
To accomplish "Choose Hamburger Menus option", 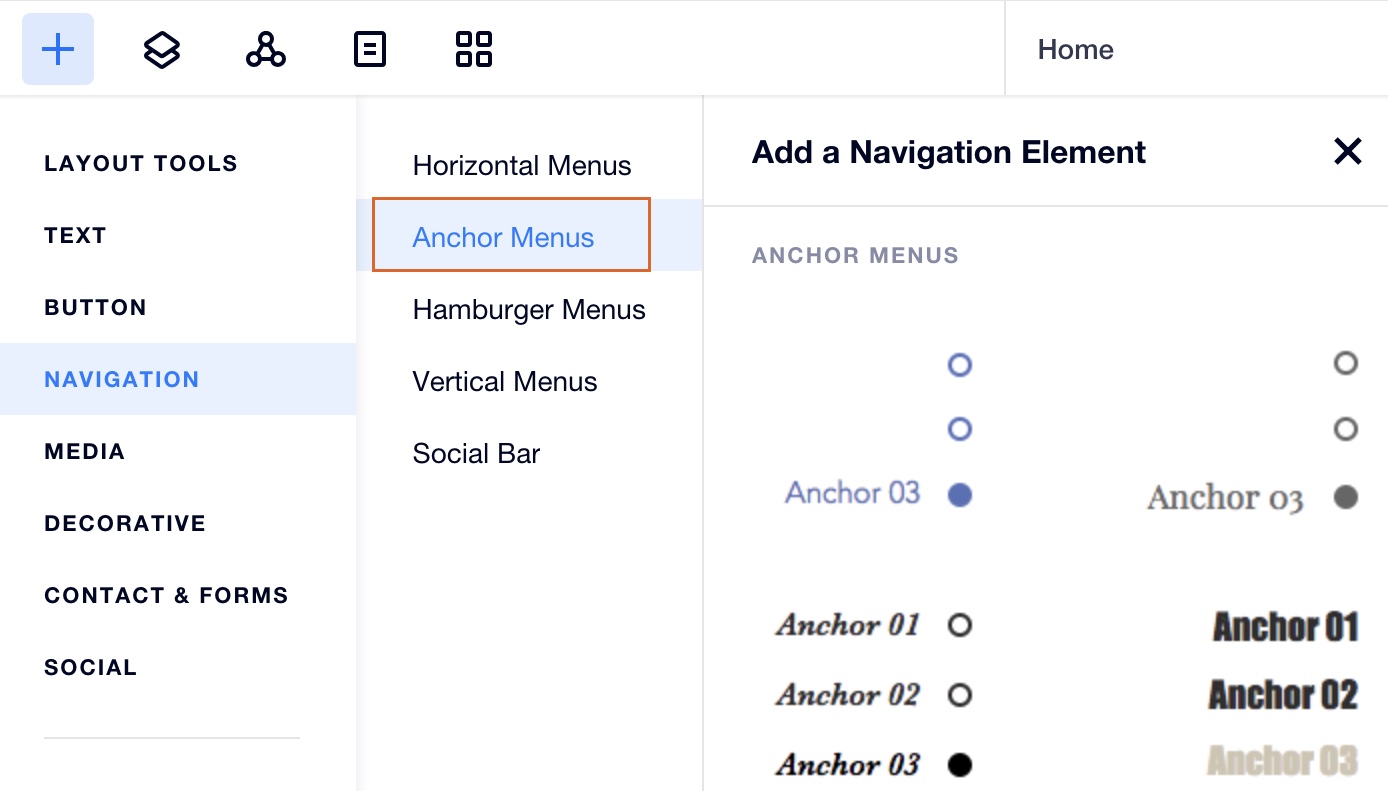I will (529, 309).
